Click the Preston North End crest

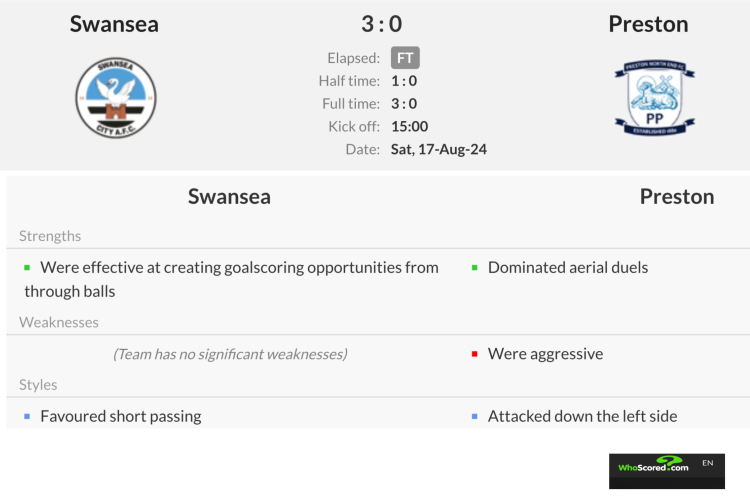click(654, 98)
